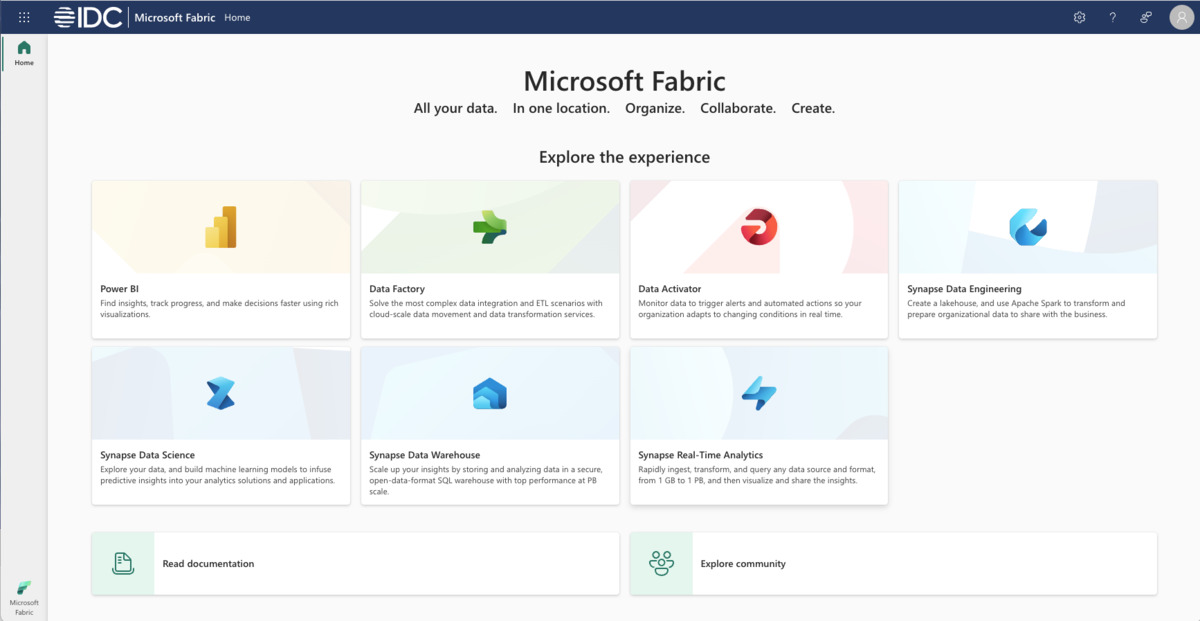The height and width of the screenshot is (621, 1200).
Task: Select the Synapse Data Science icon
Action: (222, 392)
